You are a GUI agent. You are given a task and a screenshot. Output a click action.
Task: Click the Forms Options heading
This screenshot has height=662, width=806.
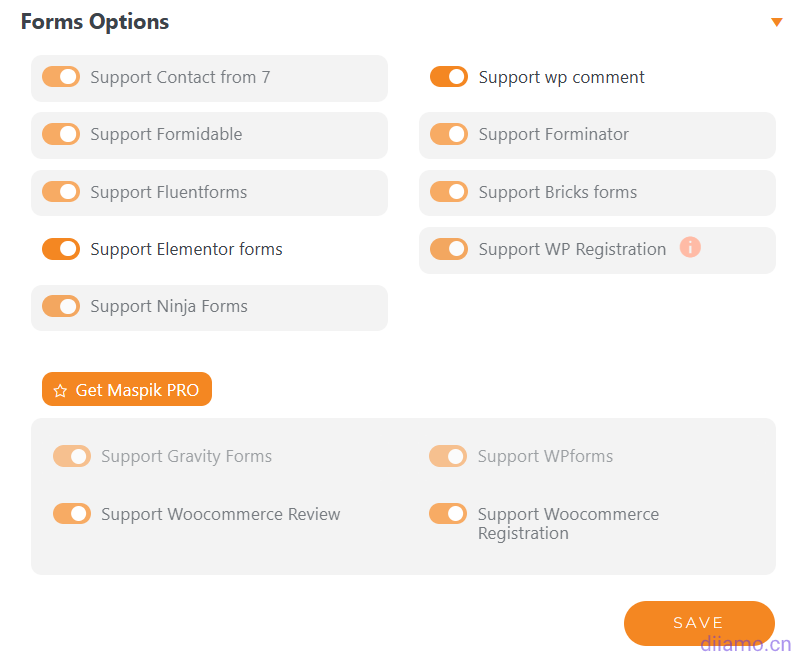pos(95,22)
